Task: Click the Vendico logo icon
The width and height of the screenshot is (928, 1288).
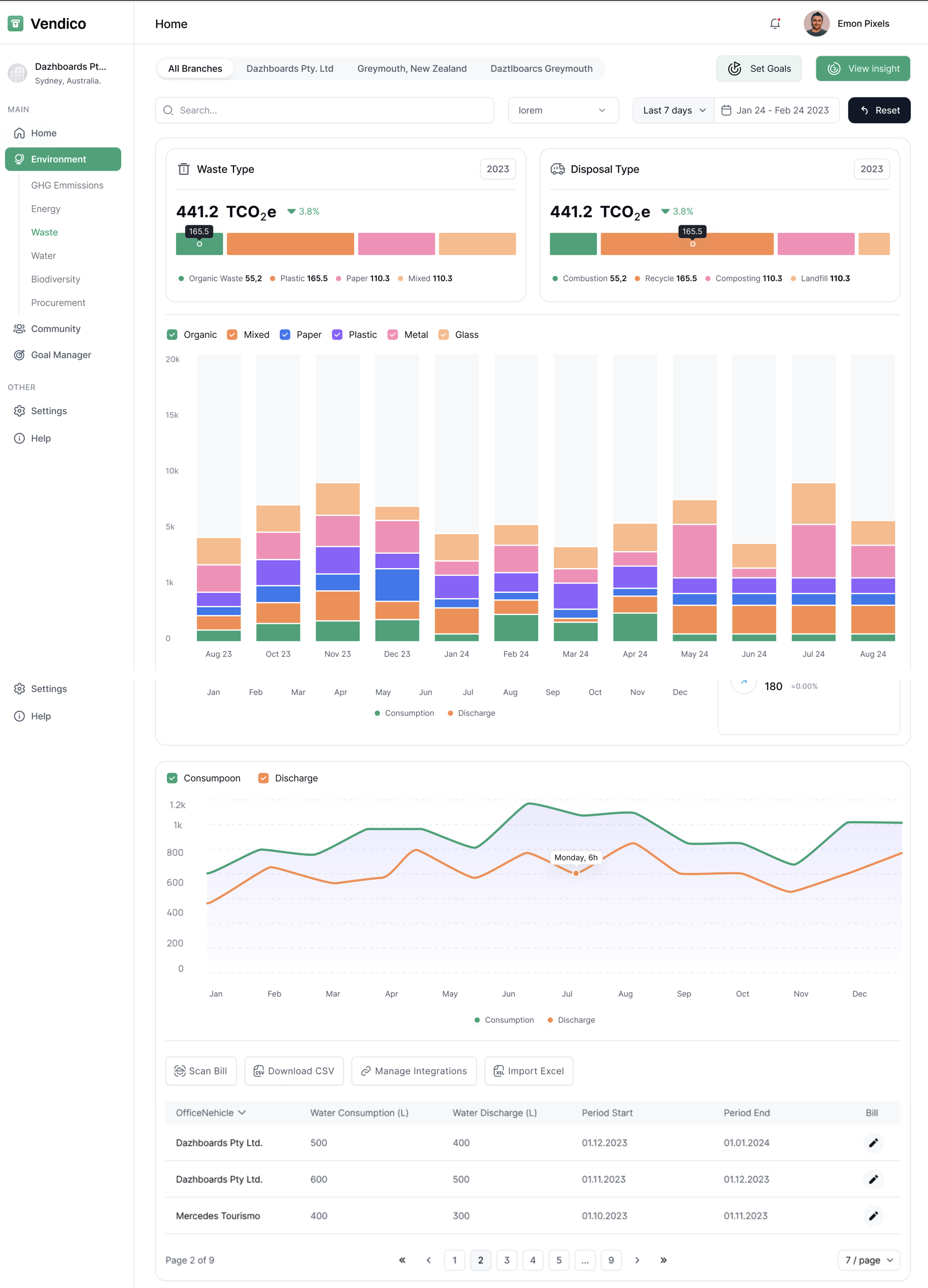Action: pyautogui.click(x=16, y=23)
